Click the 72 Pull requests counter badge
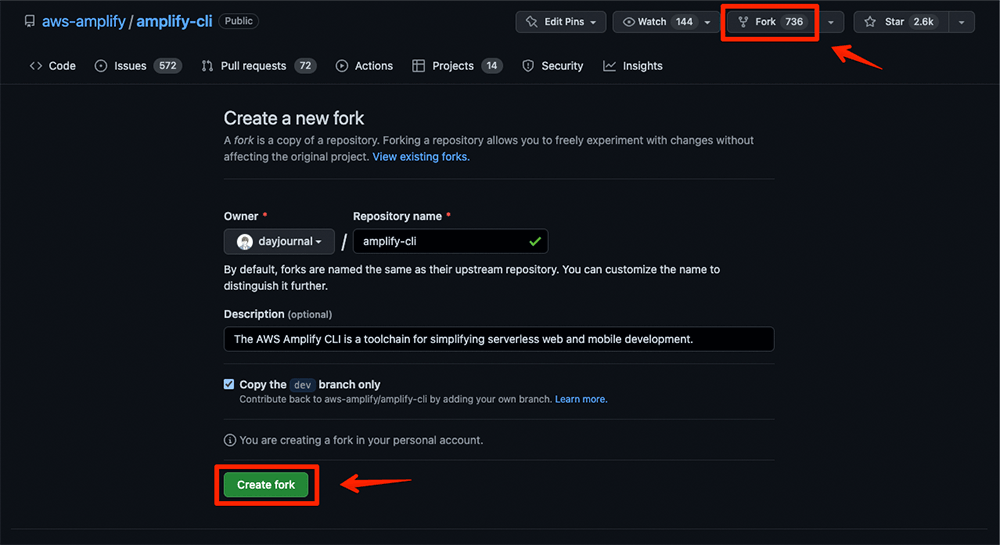This screenshot has width=1000, height=545. click(x=305, y=66)
